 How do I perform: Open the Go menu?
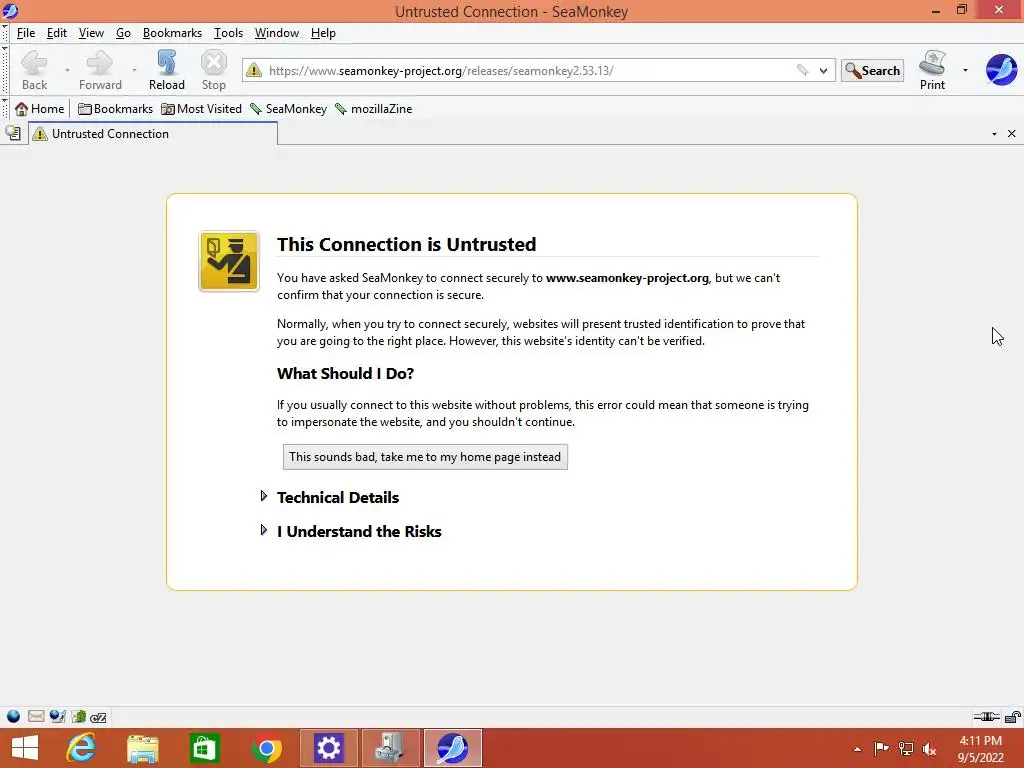123,33
